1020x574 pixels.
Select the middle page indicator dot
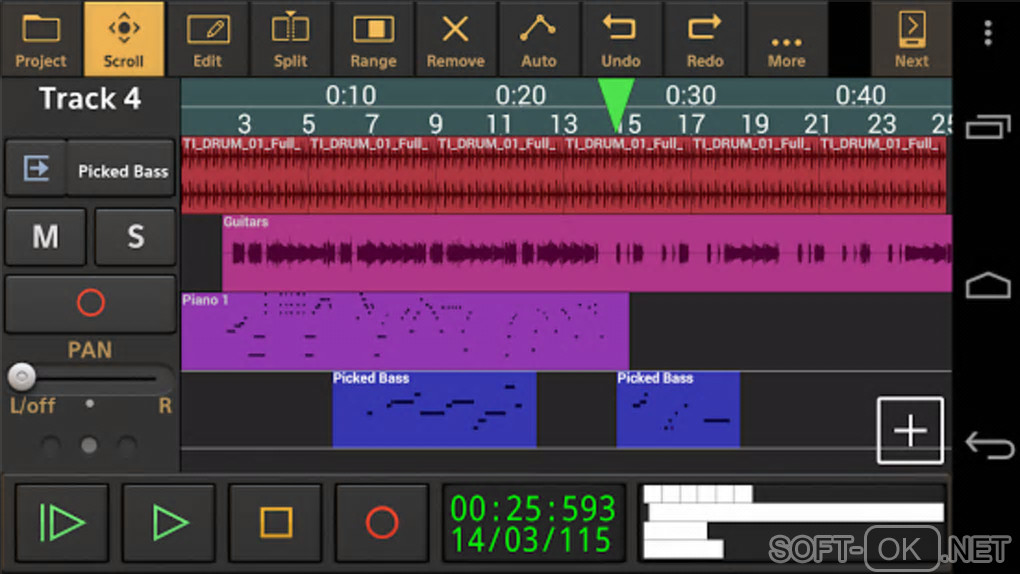pos(89,445)
